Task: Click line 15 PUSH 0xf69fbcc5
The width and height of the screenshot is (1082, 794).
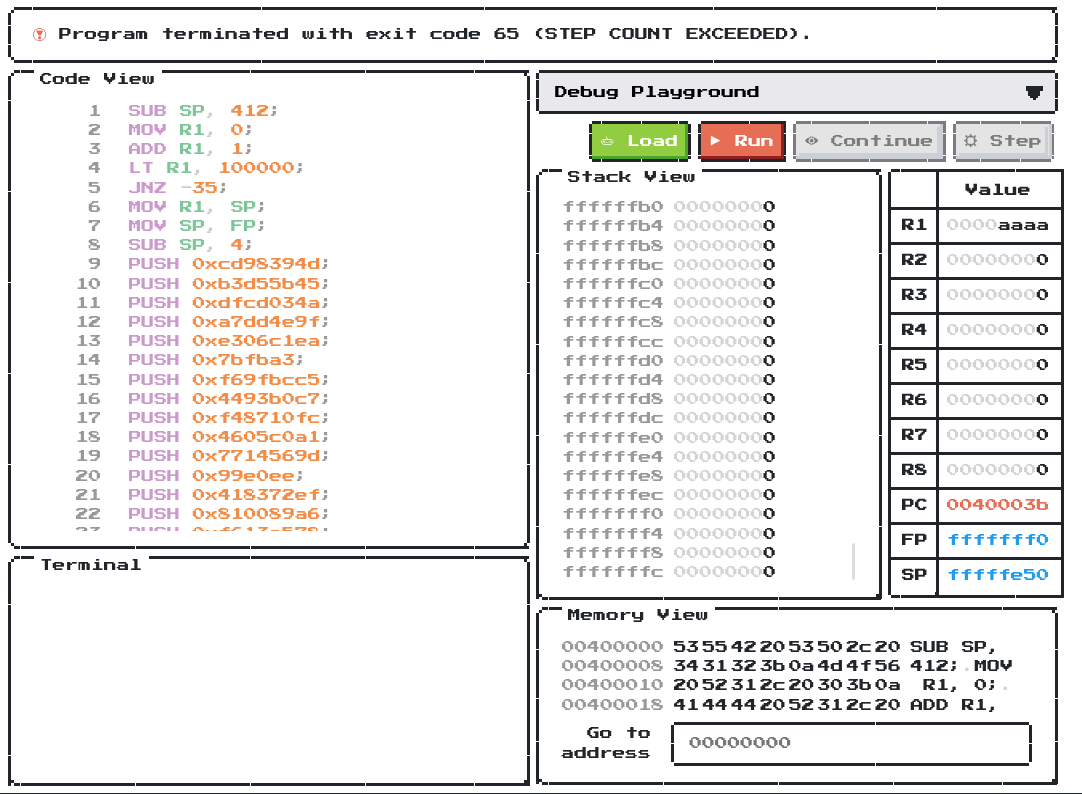Action: pyautogui.click(x=228, y=379)
